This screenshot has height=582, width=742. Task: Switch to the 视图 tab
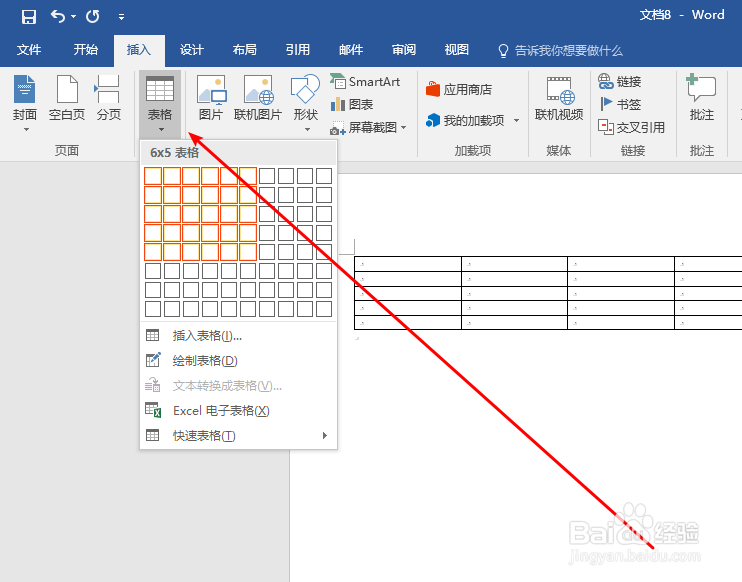457,50
